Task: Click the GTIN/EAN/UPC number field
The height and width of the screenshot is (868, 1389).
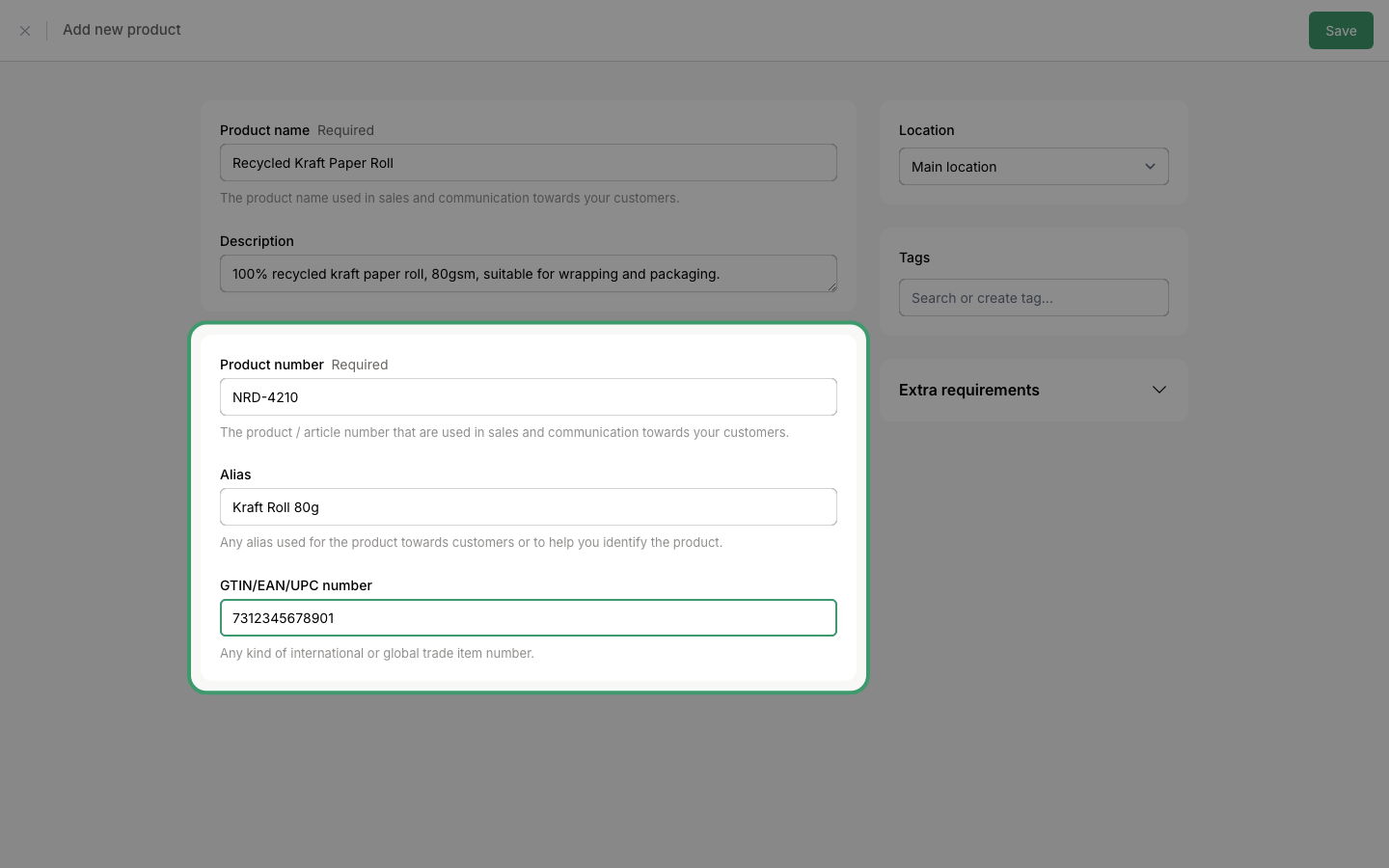Action: coord(529,618)
